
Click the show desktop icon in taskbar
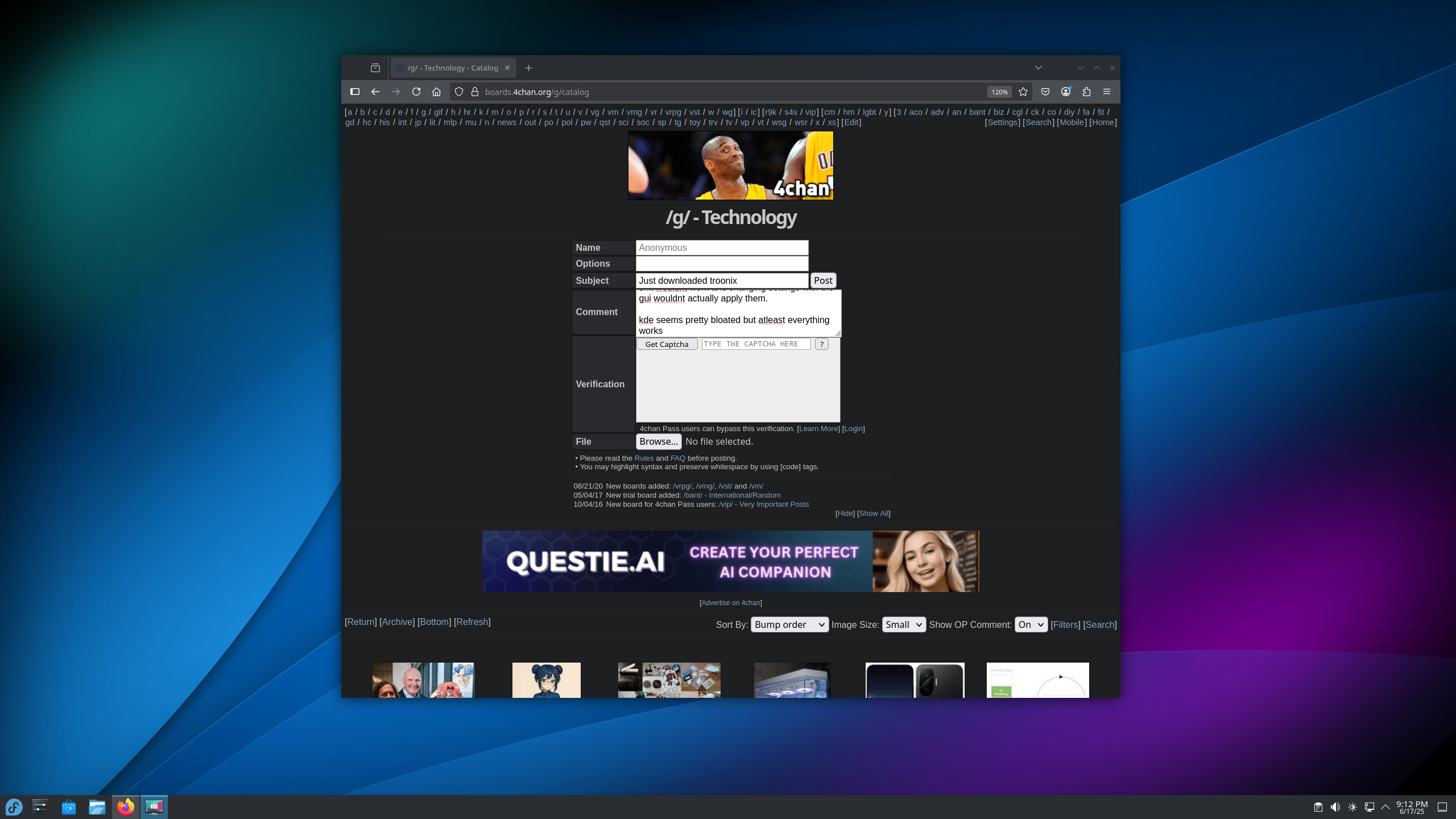[1442, 807]
